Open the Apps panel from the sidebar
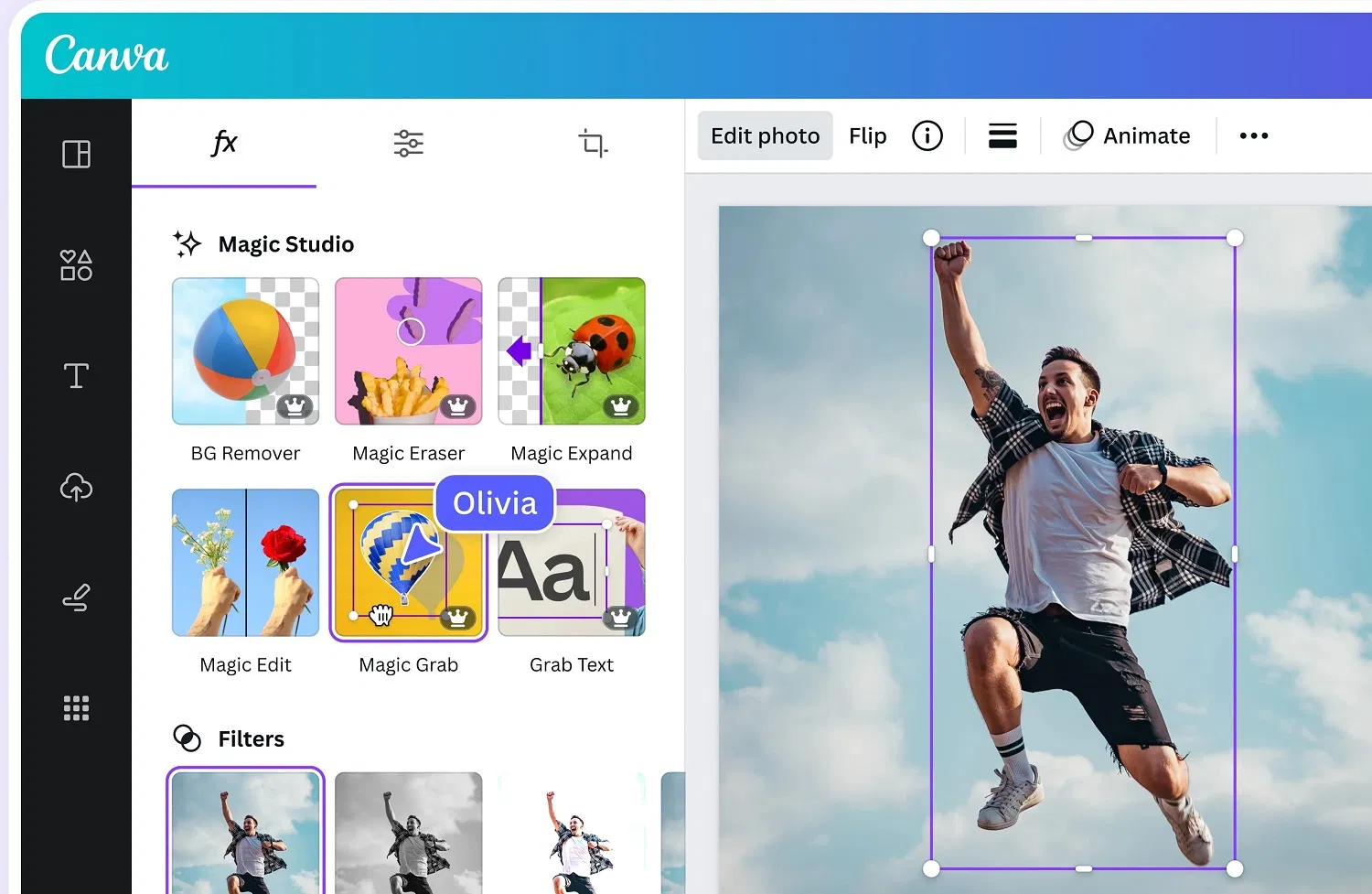 (x=76, y=706)
